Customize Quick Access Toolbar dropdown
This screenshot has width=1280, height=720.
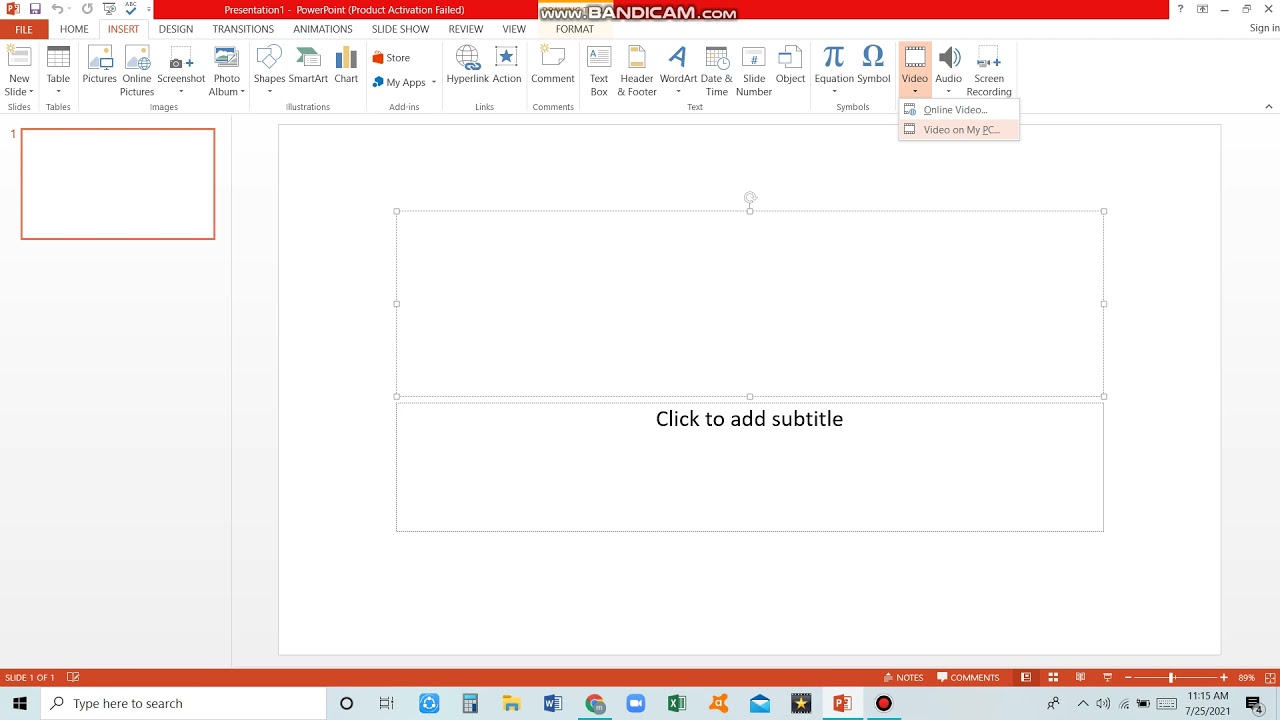coord(149,9)
